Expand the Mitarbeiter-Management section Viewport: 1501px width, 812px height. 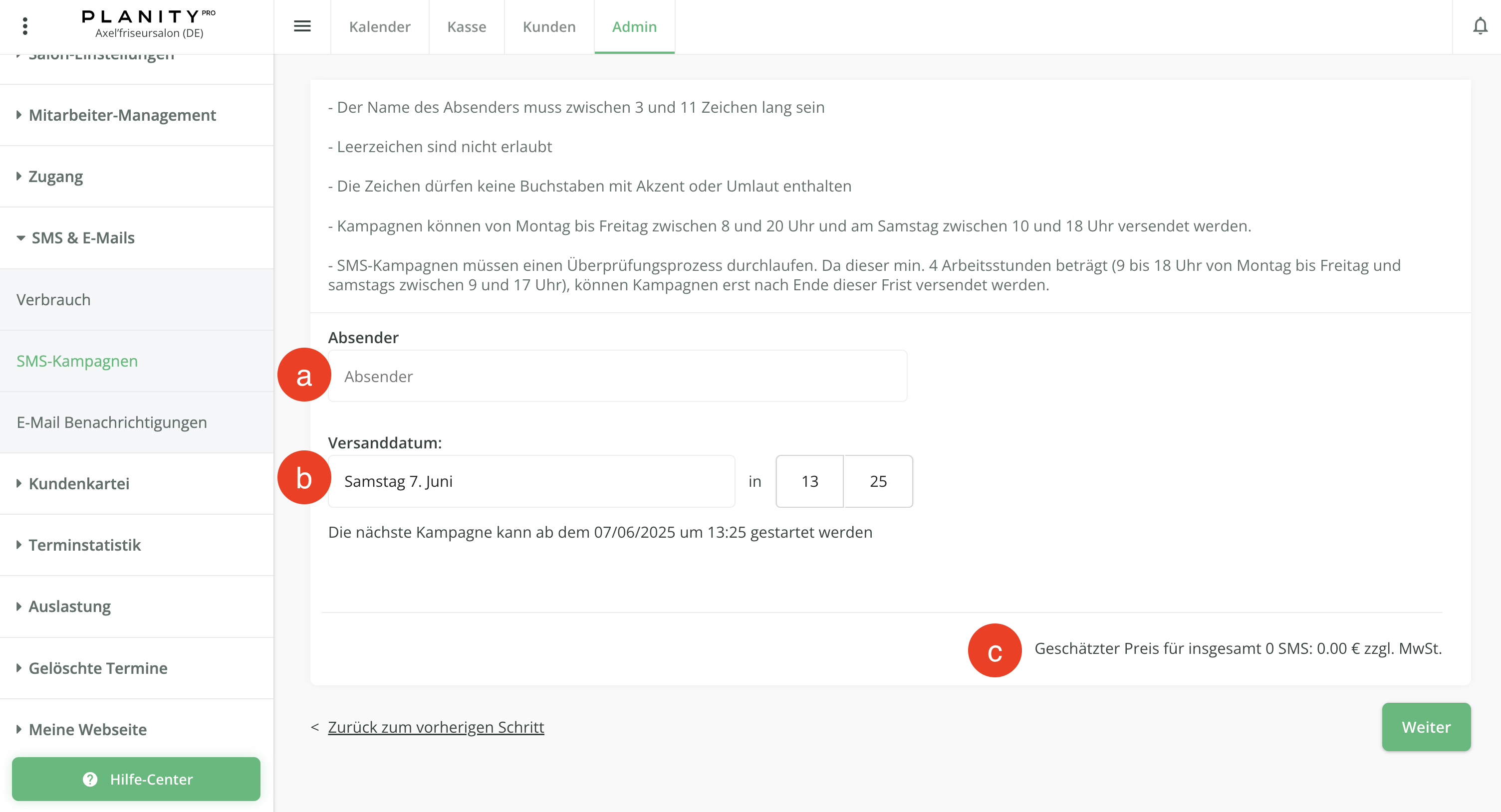click(x=122, y=115)
